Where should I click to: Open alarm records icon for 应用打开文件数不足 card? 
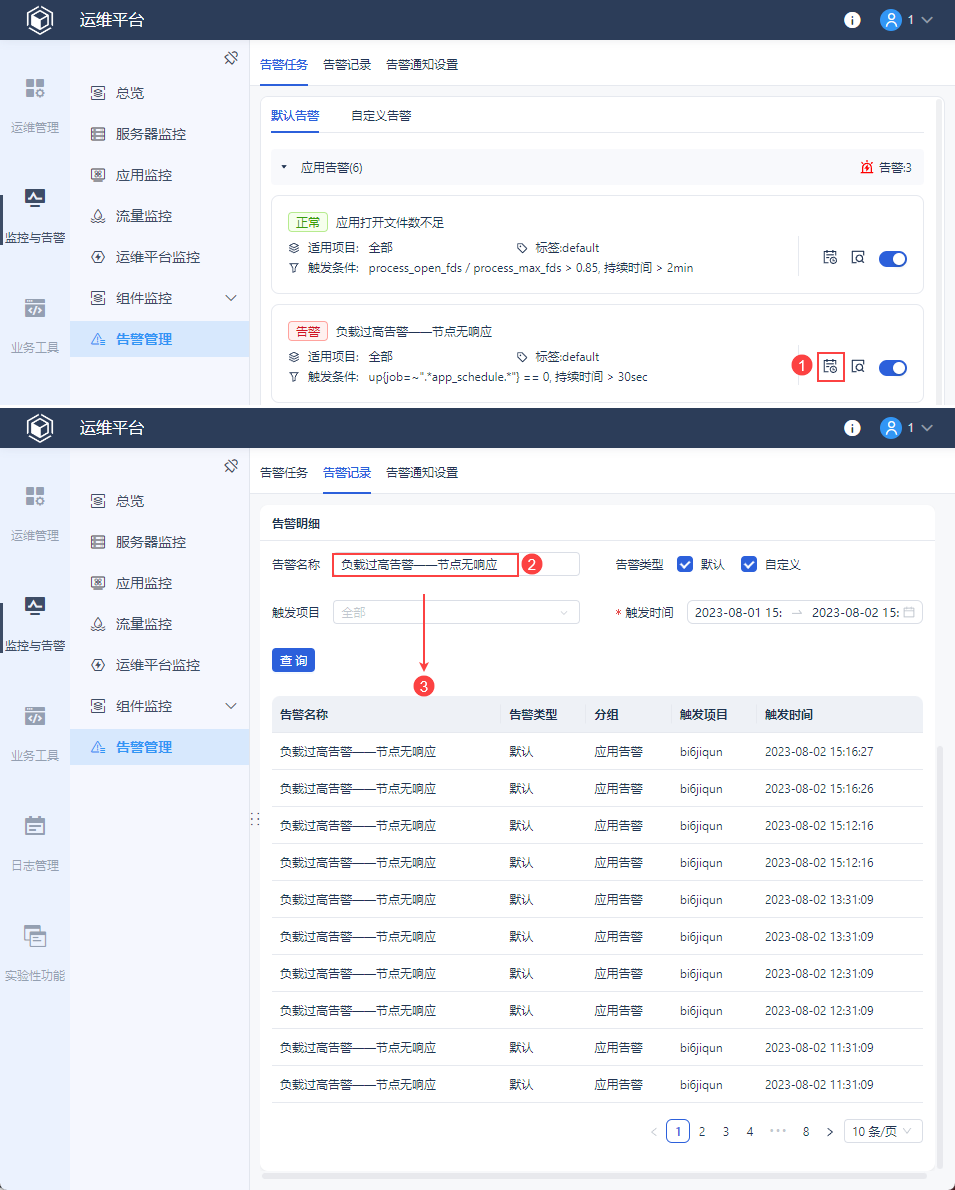click(x=831, y=258)
